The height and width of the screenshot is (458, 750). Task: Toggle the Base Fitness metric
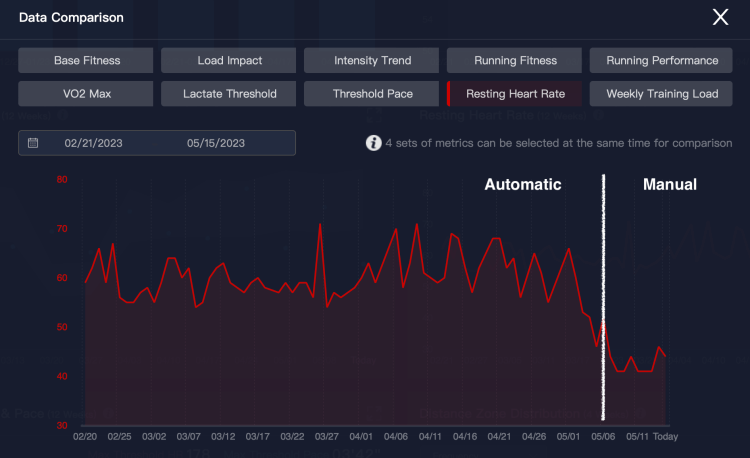86,60
